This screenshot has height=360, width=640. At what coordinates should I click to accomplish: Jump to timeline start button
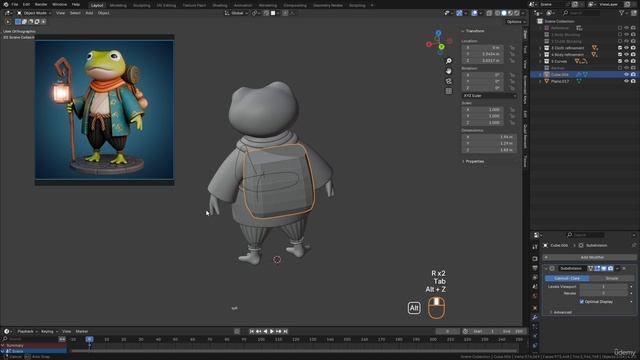point(251,331)
